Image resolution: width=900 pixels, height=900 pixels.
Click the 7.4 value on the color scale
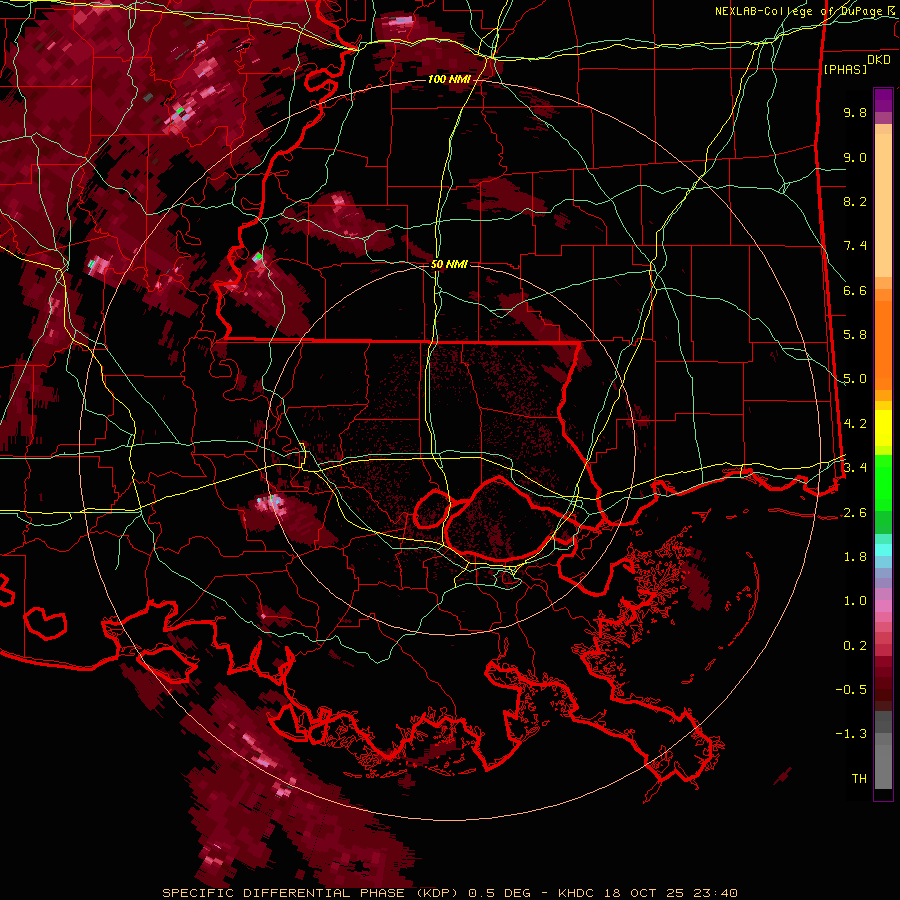coord(855,246)
